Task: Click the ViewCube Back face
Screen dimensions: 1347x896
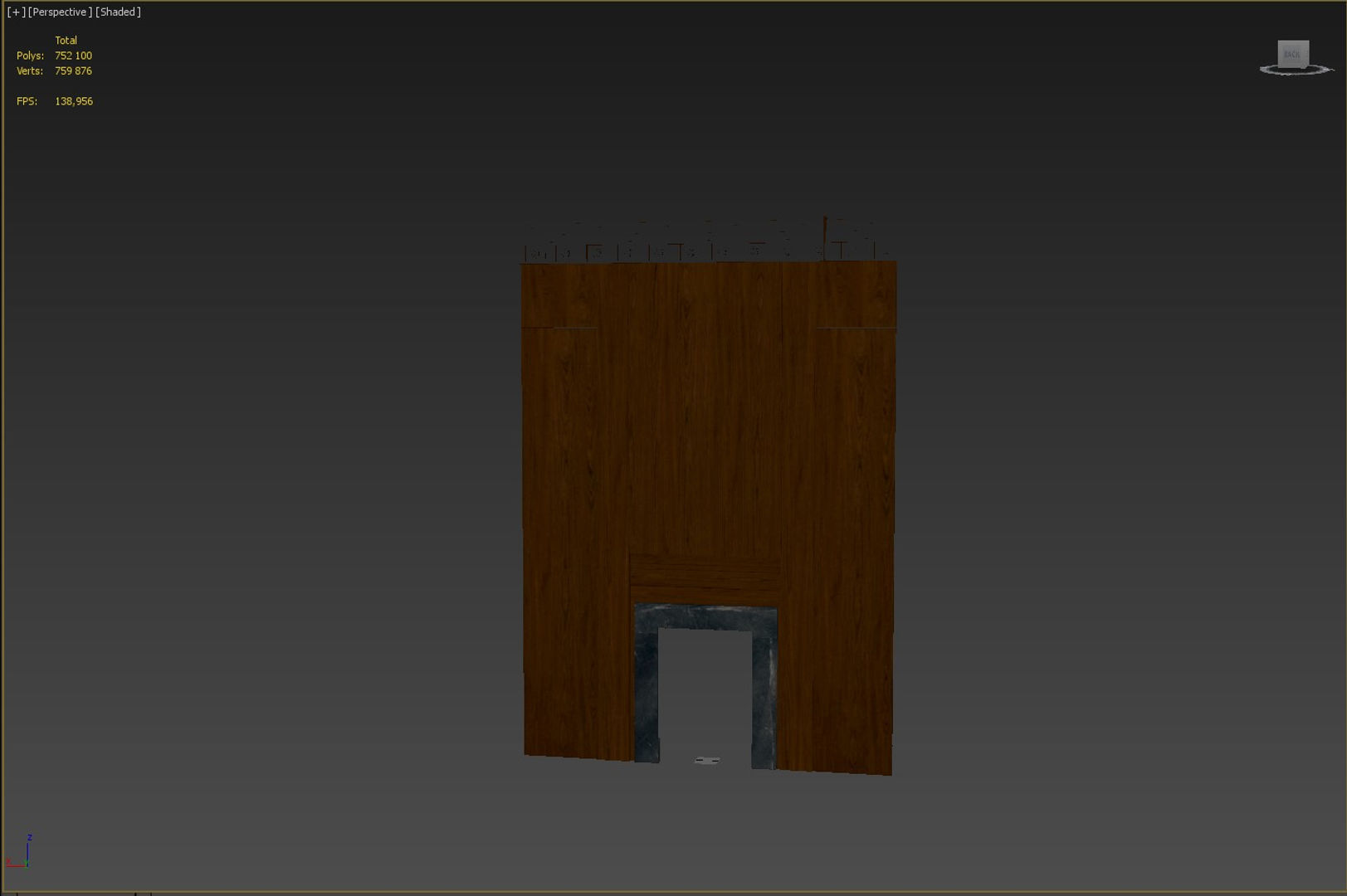Action: 1293,54
